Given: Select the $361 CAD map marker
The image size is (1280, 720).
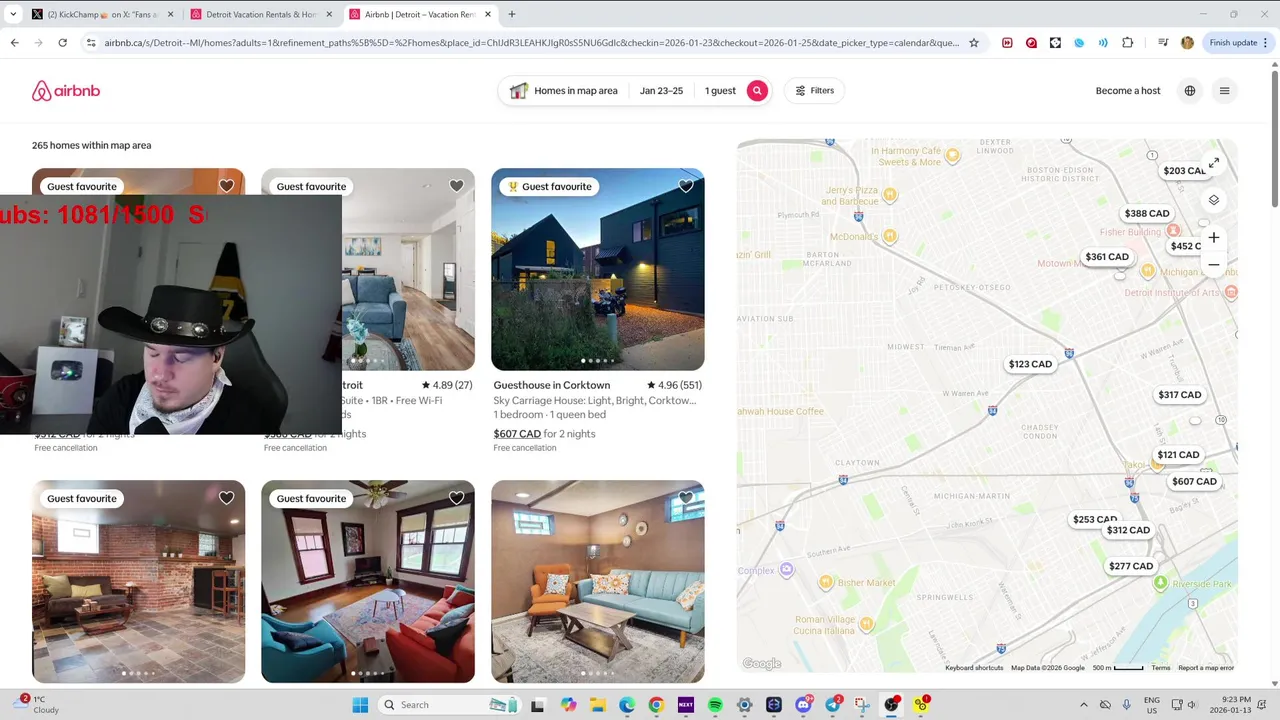Looking at the screenshot, I should click(x=1107, y=257).
